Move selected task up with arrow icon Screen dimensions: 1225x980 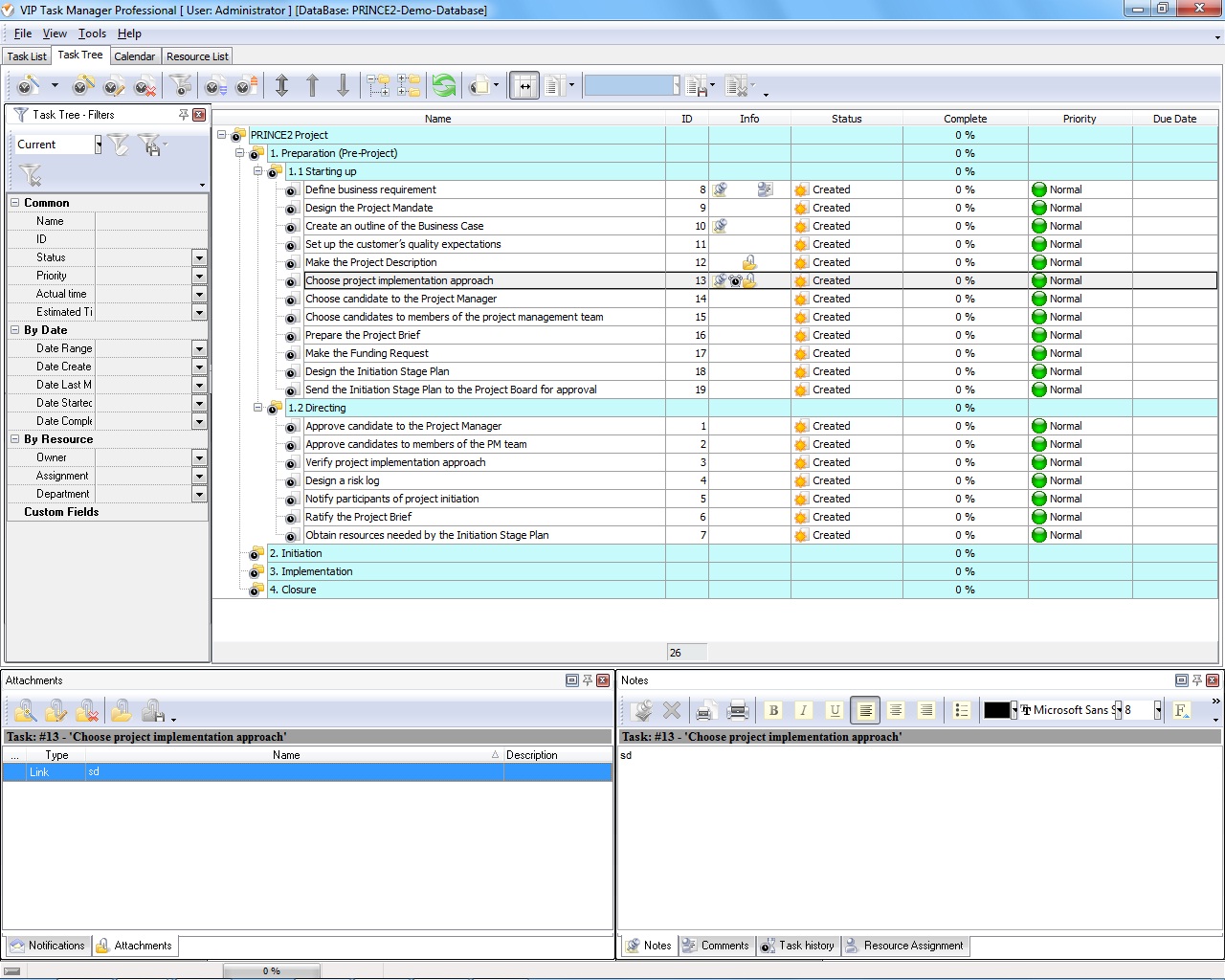pyautogui.click(x=312, y=86)
